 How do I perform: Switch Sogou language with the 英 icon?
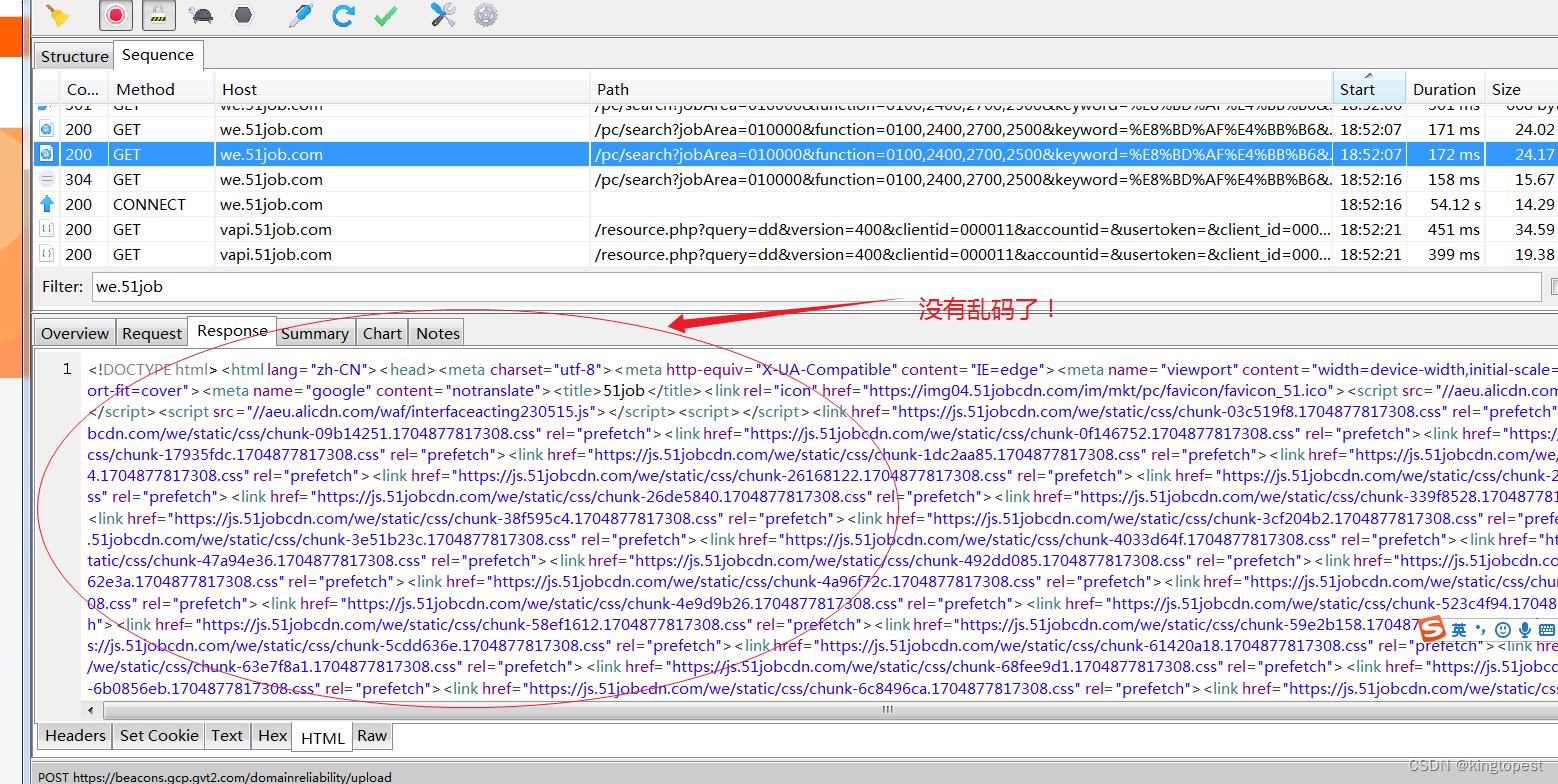(x=1459, y=629)
